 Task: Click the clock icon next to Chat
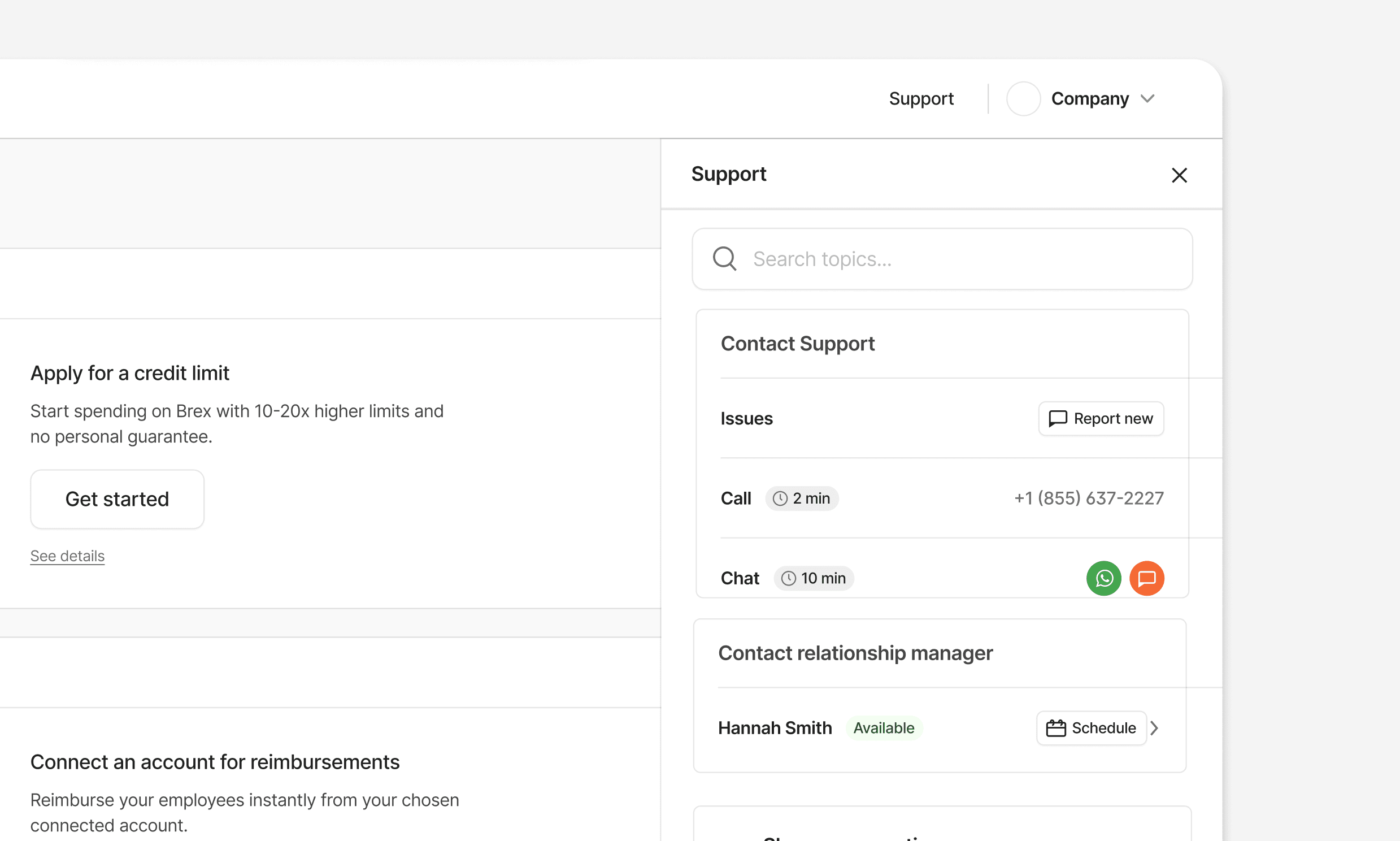coord(788,578)
